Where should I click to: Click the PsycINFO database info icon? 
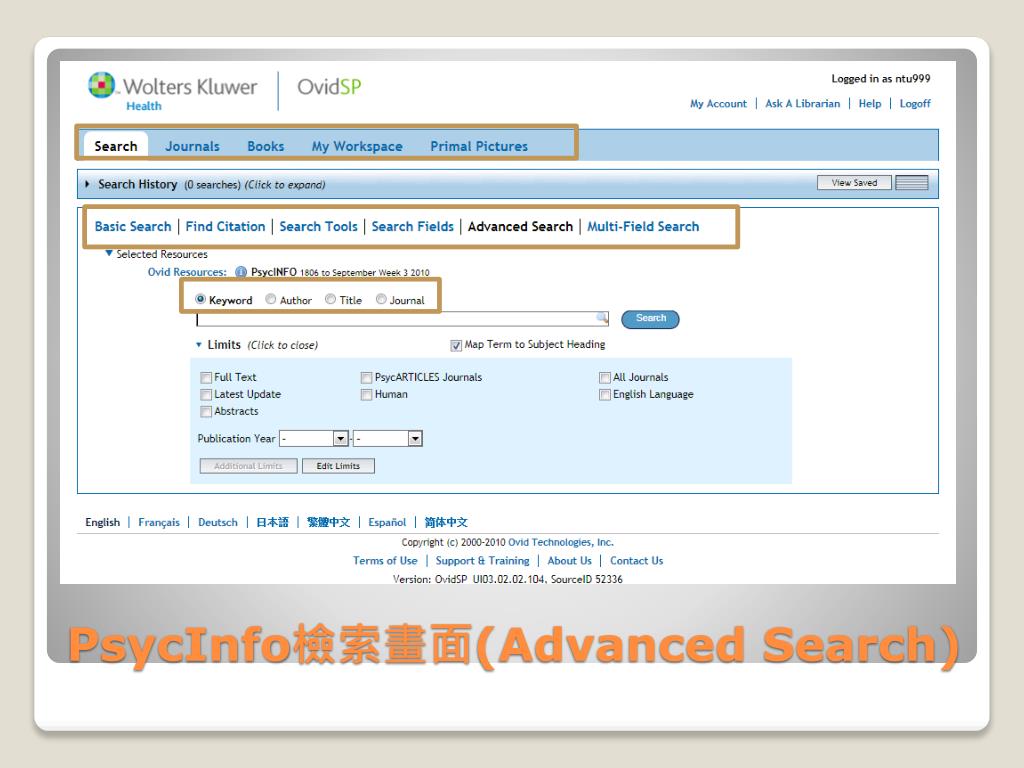tap(241, 272)
